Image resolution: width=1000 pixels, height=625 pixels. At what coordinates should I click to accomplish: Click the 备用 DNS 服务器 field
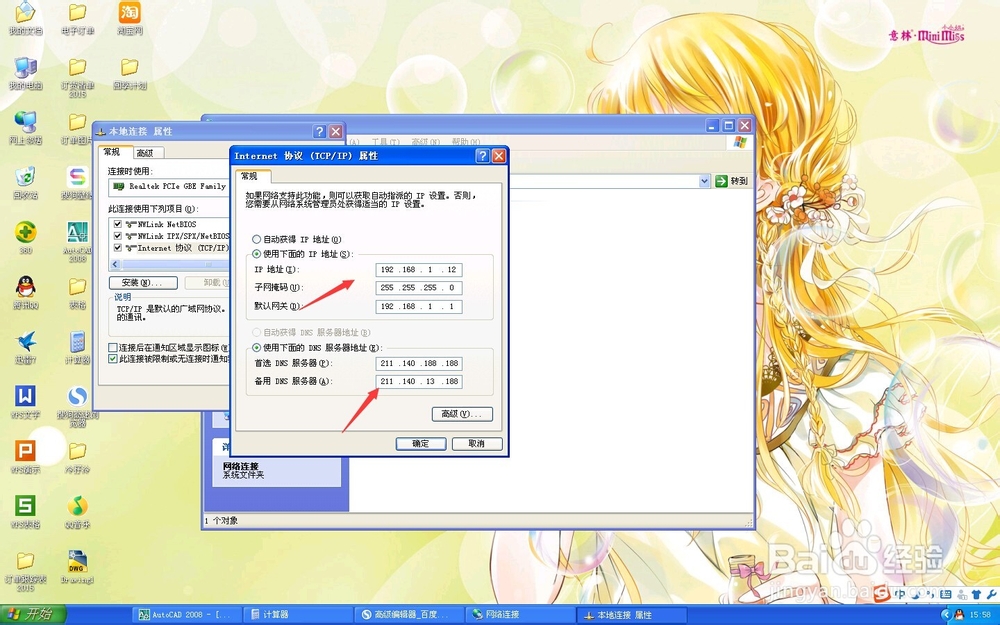click(x=418, y=381)
